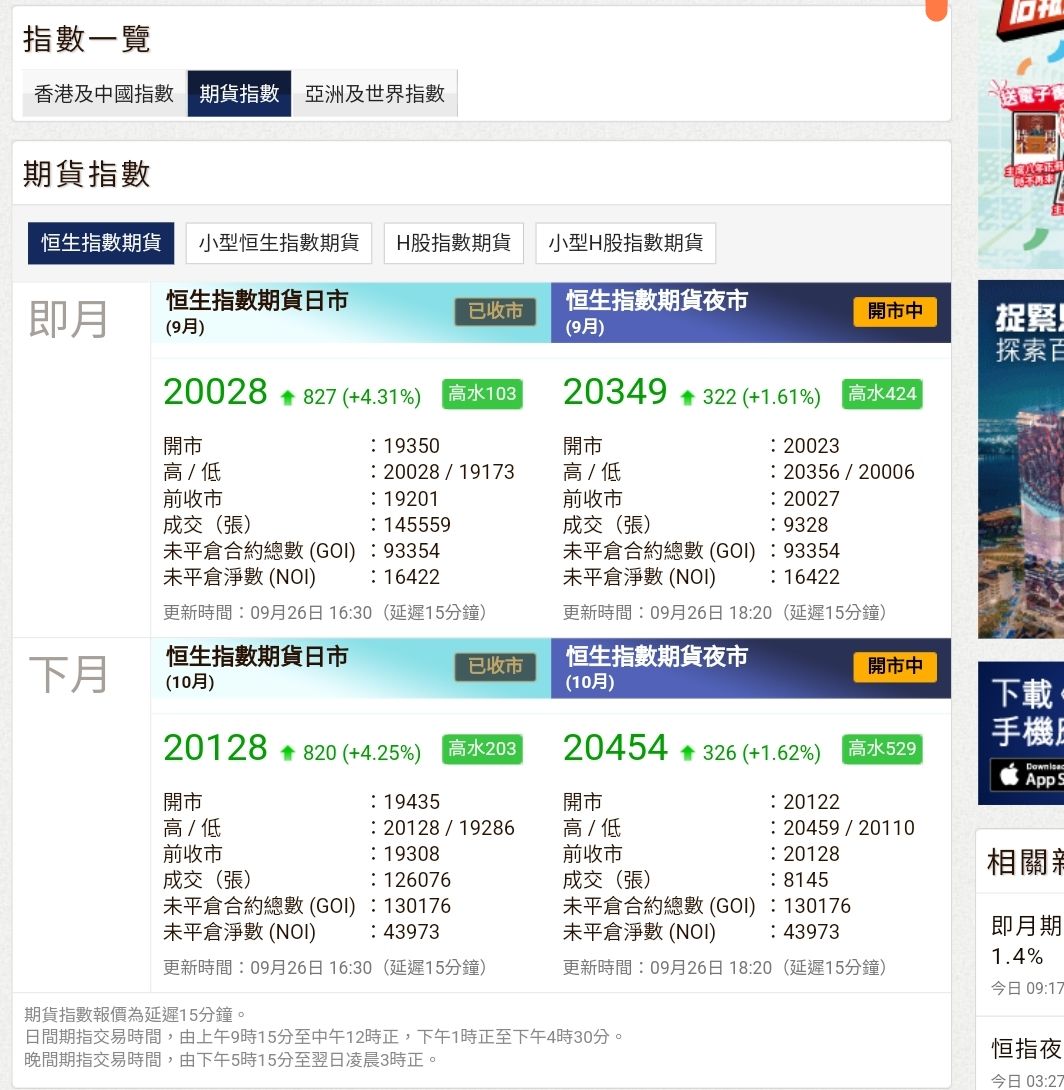Open the 捉緊 advertisement banner
Screen dimensions: 1064x1090
click(1021, 458)
